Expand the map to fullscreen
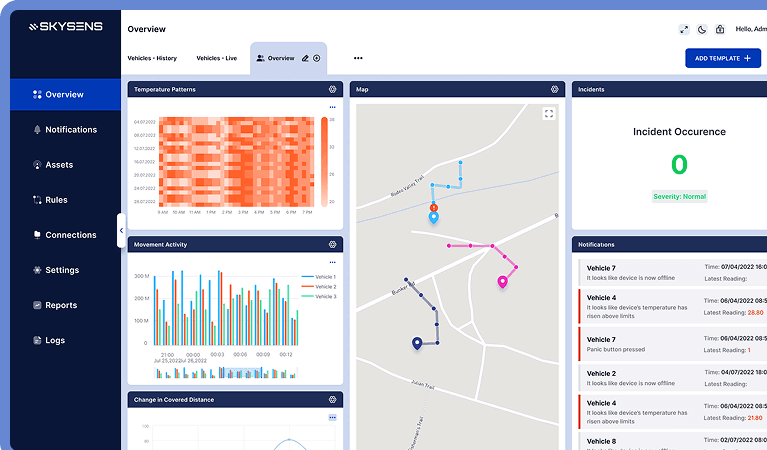The image size is (767, 450). click(548, 114)
